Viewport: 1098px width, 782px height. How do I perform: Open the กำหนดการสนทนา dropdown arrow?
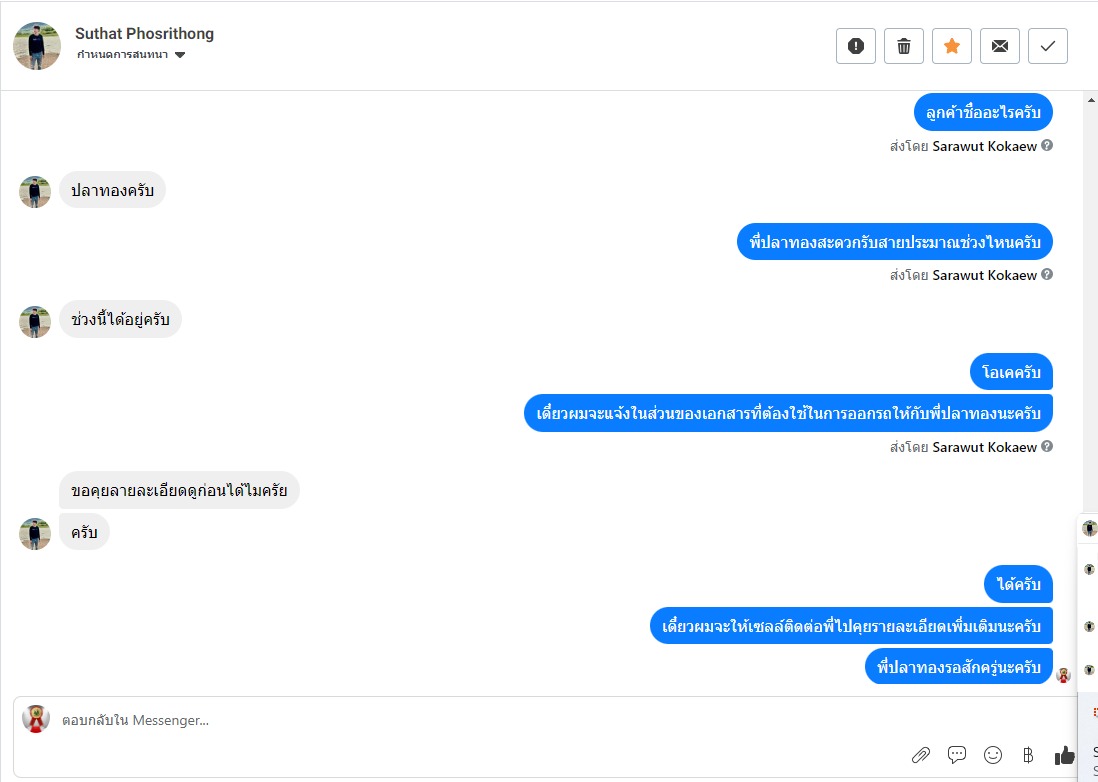point(180,55)
